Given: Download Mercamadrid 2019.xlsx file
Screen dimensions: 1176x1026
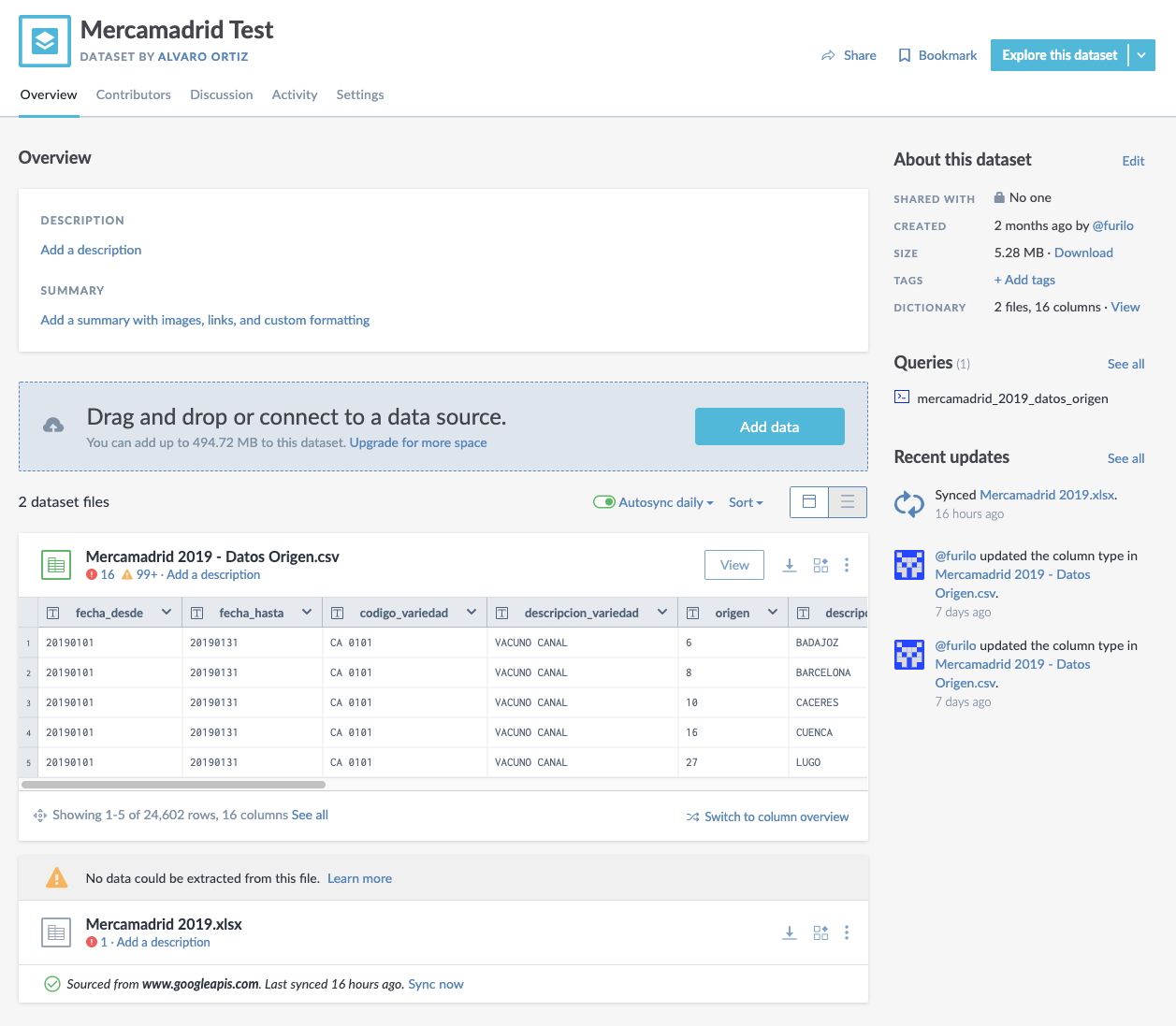Looking at the screenshot, I should pos(790,932).
